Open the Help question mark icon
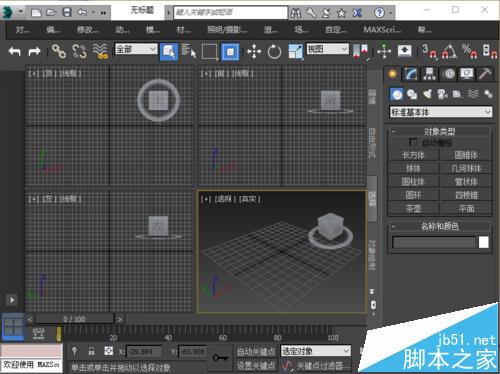 [379, 13]
